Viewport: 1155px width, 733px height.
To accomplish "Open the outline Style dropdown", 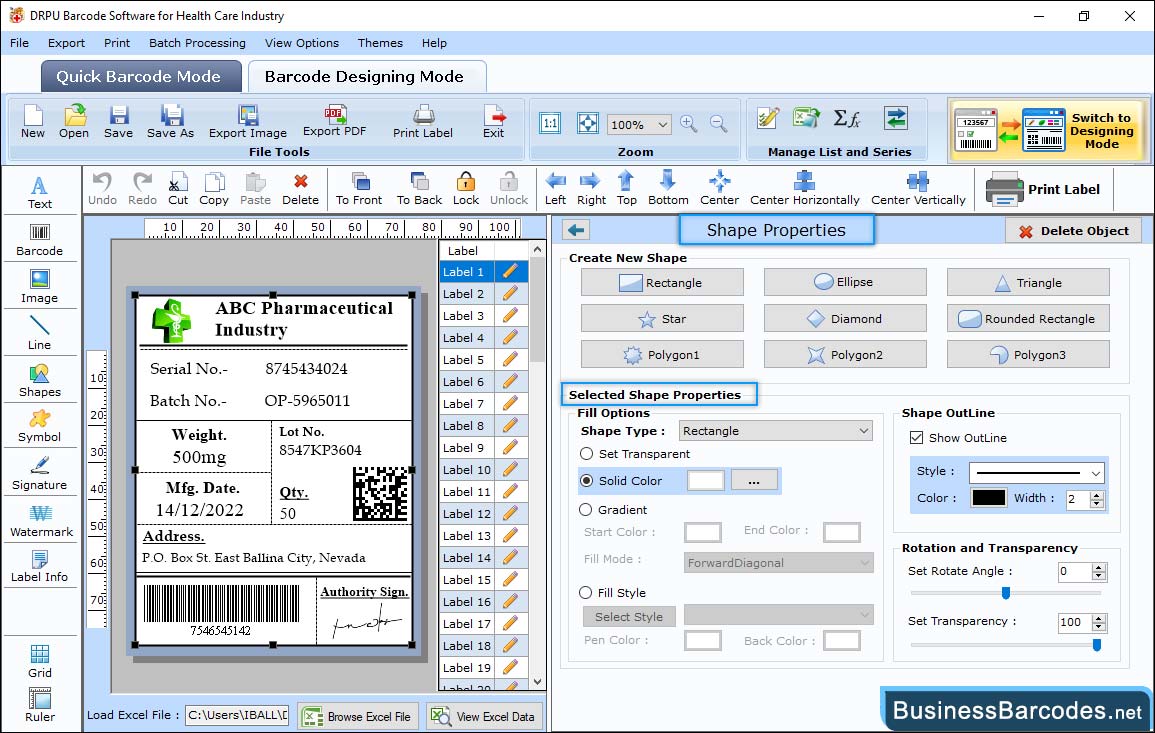I will tap(1036, 472).
